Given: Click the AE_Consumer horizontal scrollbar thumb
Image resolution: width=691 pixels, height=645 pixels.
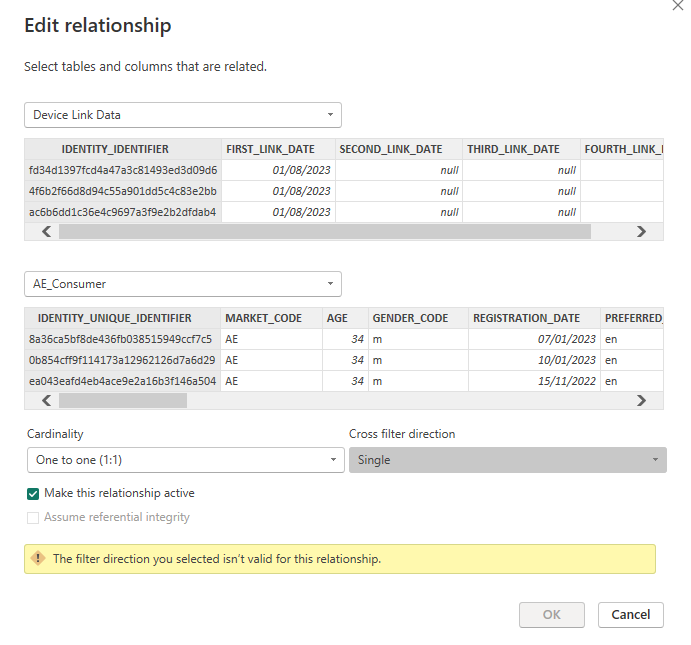Looking at the screenshot, I should (123, 400).
